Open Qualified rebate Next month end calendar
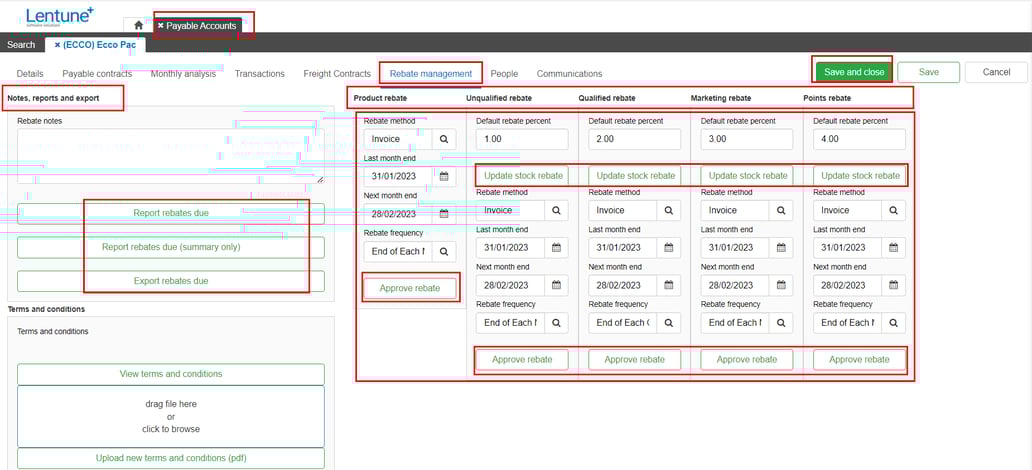The width and height of the screenshot is (1032, 470). (x=669, y=285)
